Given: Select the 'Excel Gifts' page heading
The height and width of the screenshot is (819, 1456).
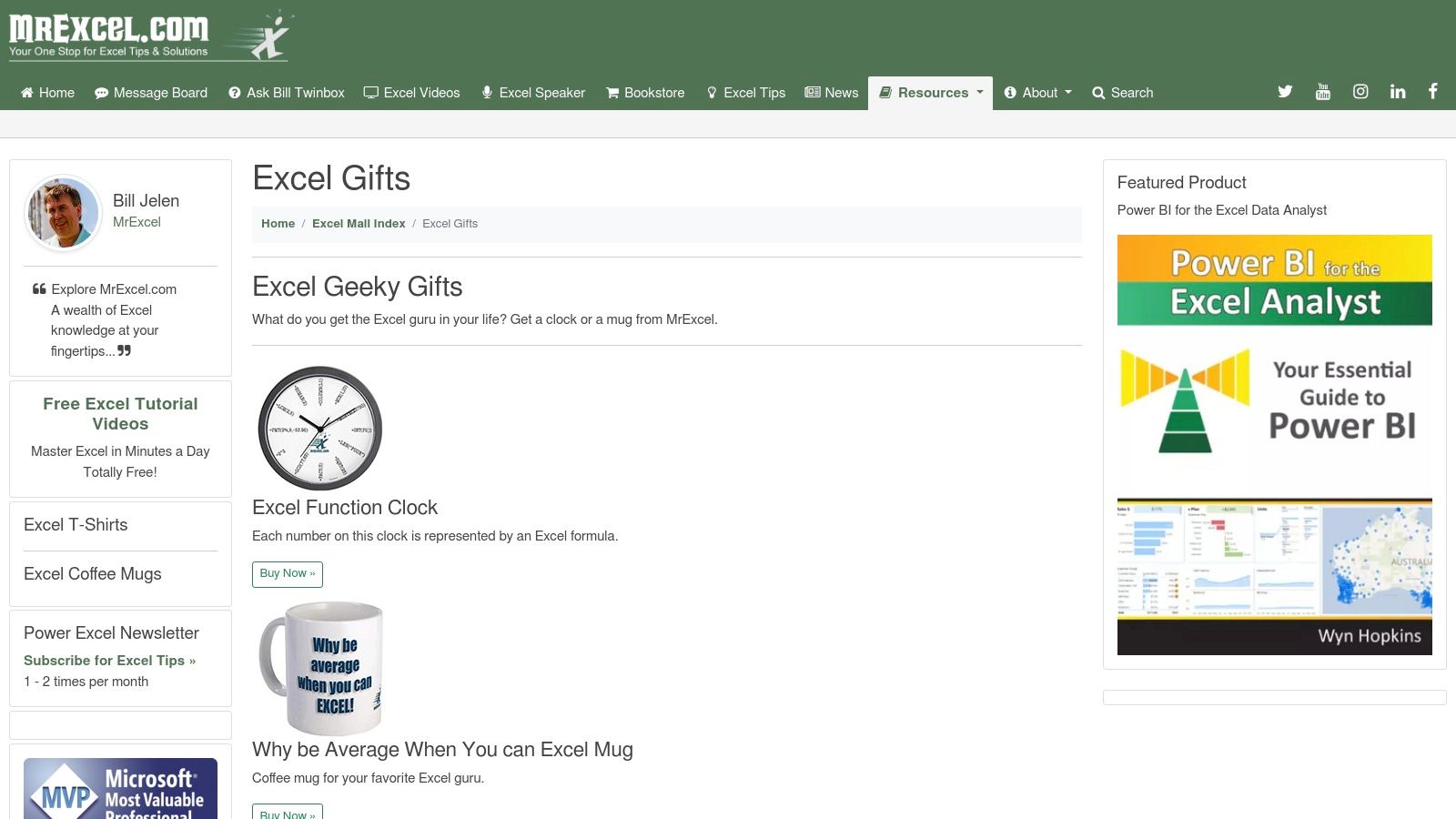Looking at the screenshot, I should [x=331, y=178].
